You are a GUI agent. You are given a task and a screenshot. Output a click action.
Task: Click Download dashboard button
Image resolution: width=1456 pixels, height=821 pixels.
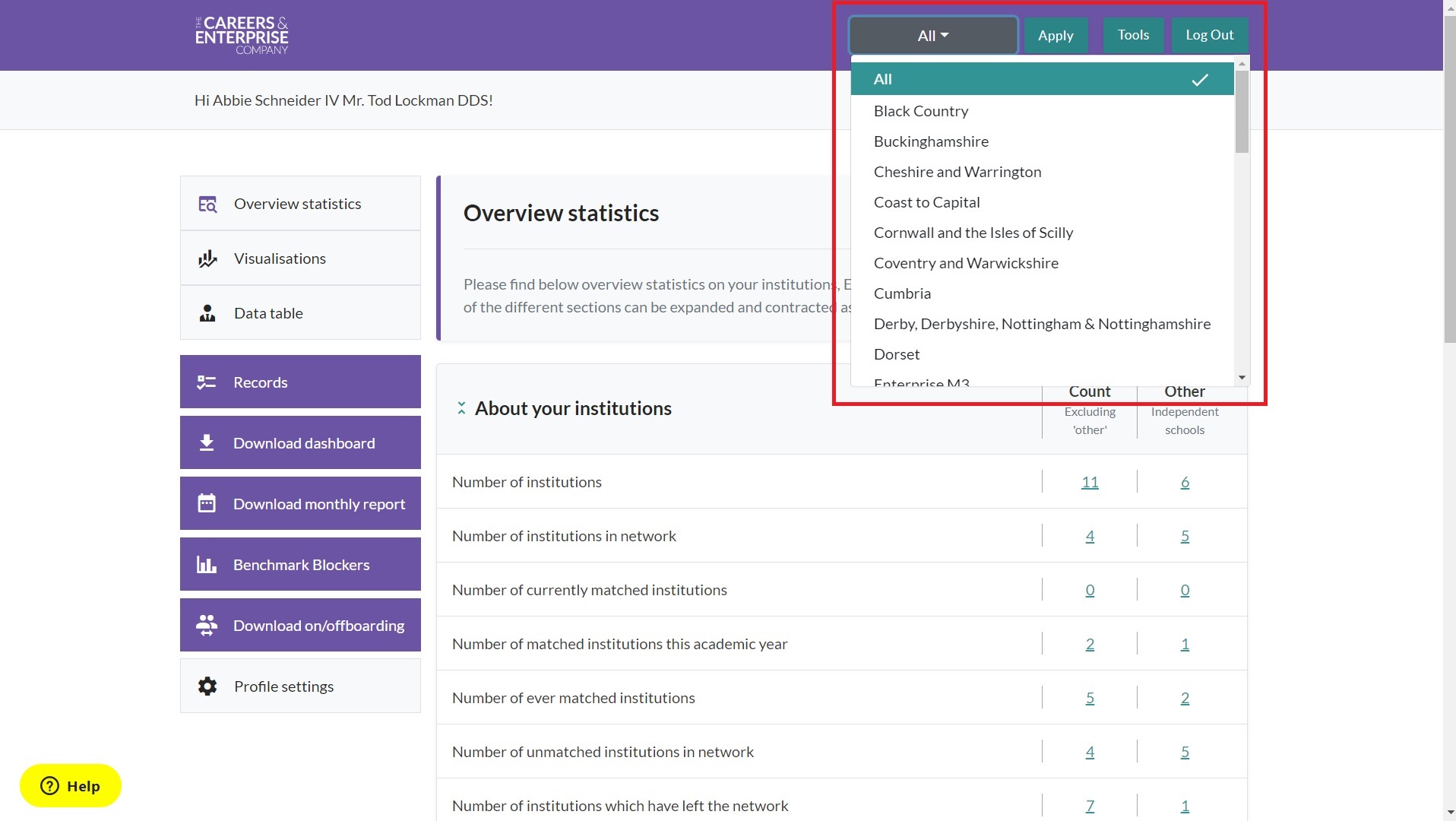tap(300, 442)
